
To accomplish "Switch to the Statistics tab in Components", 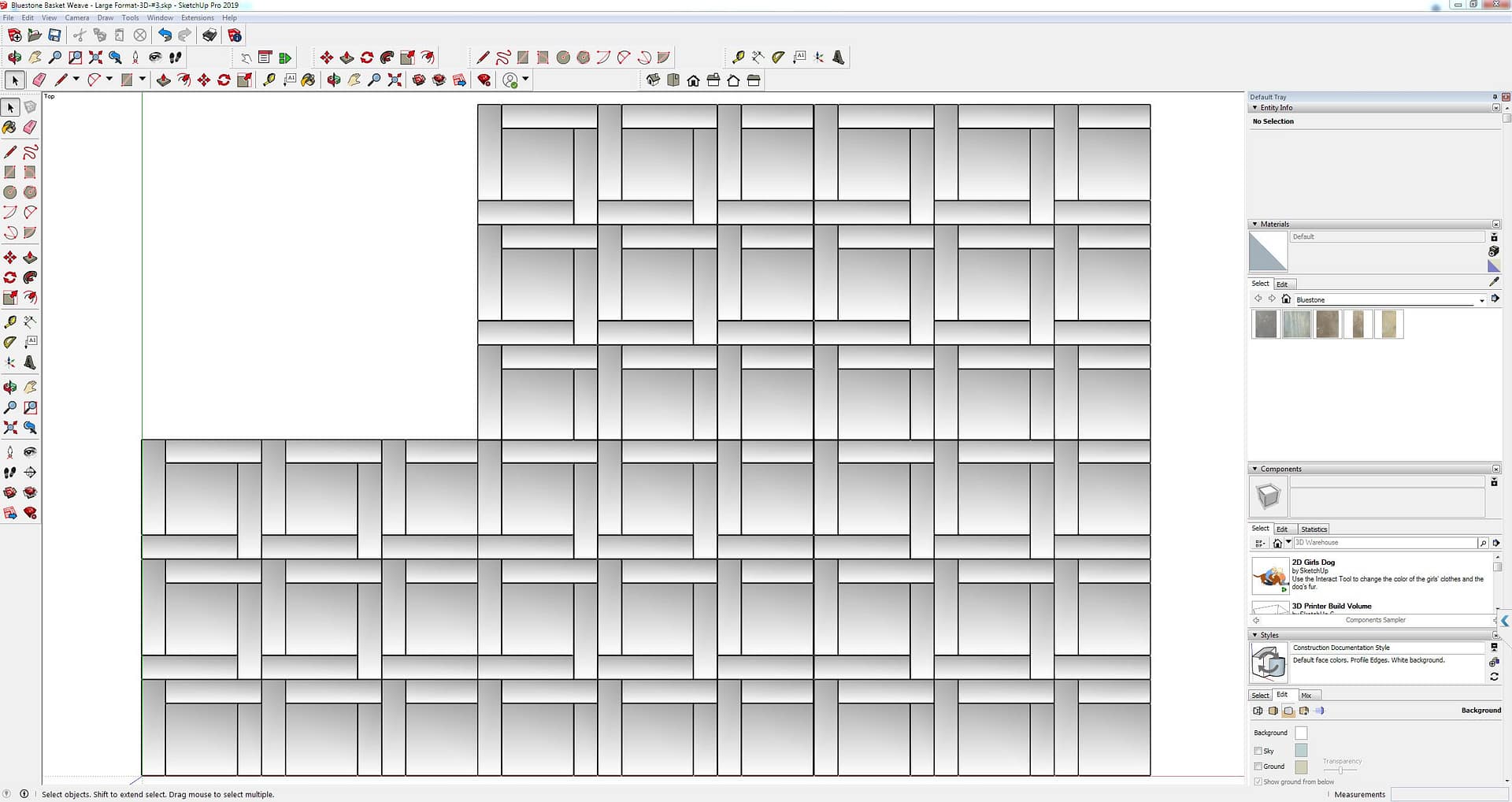I will 1314,529.
